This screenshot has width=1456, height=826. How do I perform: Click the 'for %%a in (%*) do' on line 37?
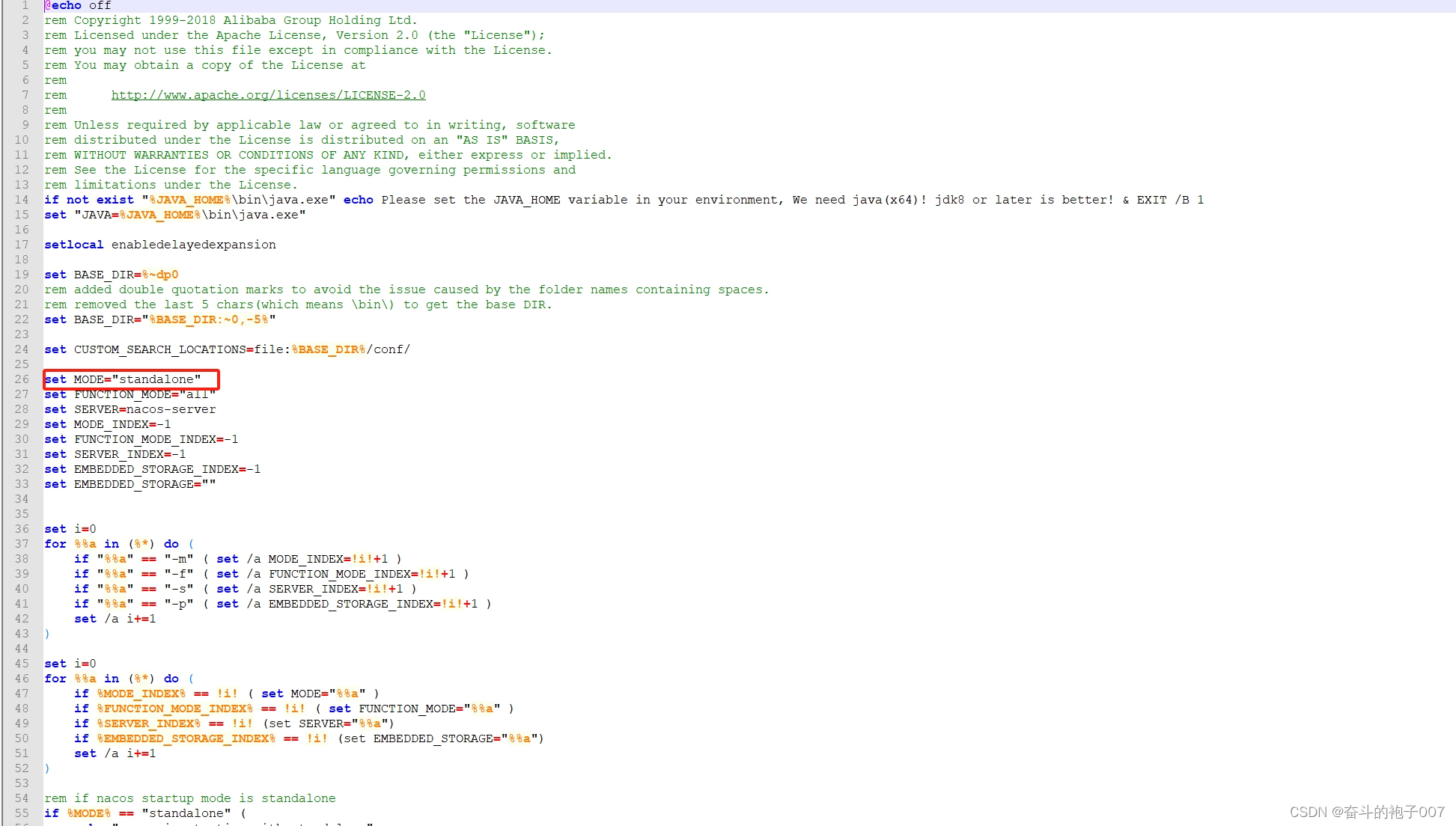(x=118, y=544)
